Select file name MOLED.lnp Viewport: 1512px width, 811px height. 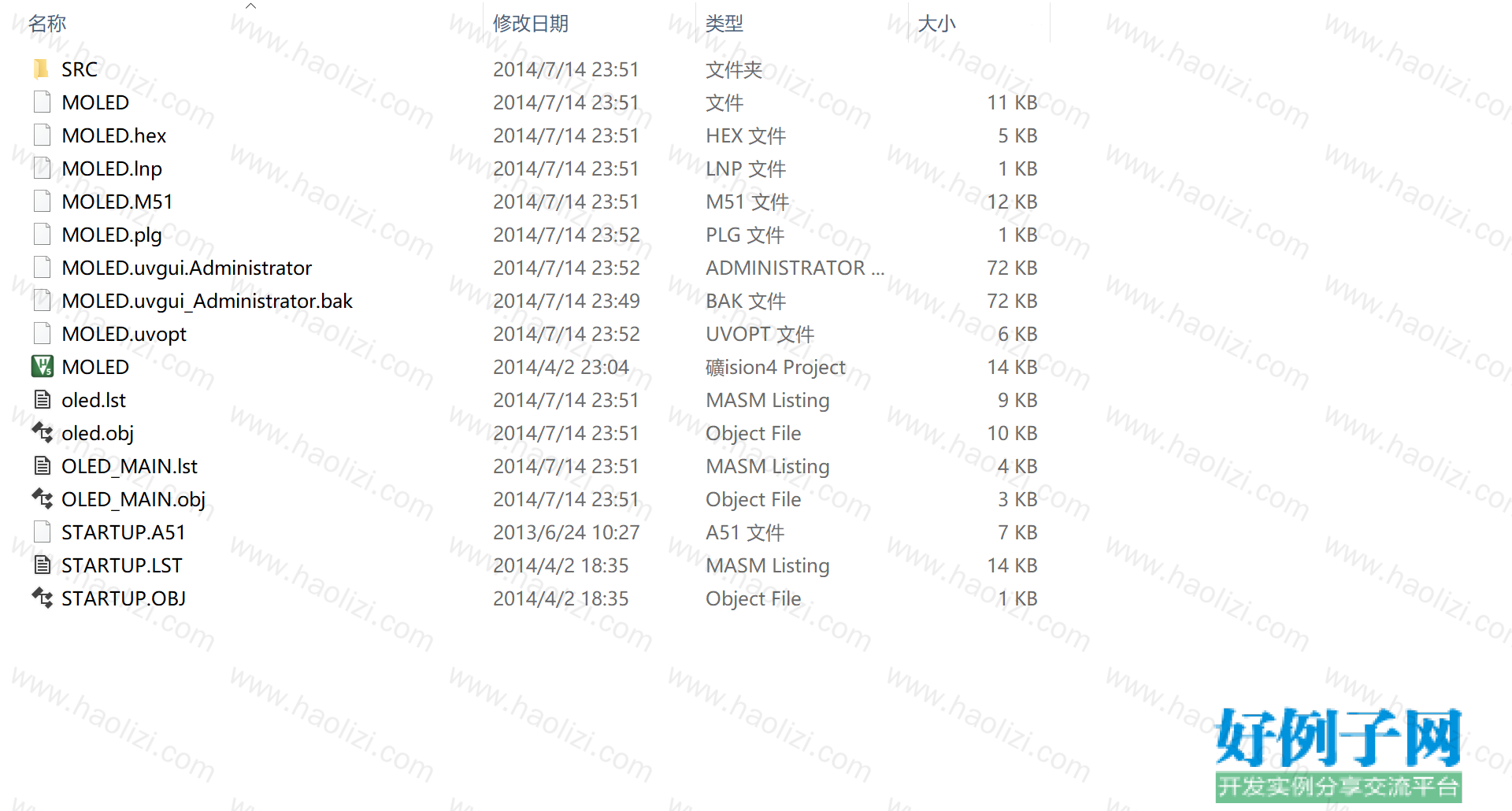click(x=112, y=168)
